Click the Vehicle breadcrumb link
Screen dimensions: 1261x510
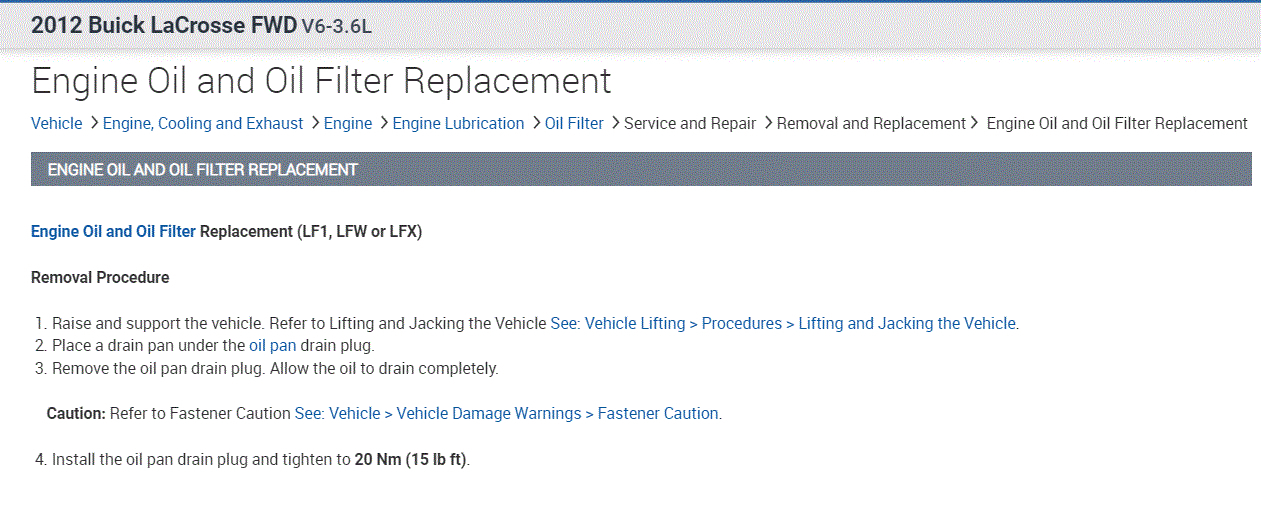point(57,124)
